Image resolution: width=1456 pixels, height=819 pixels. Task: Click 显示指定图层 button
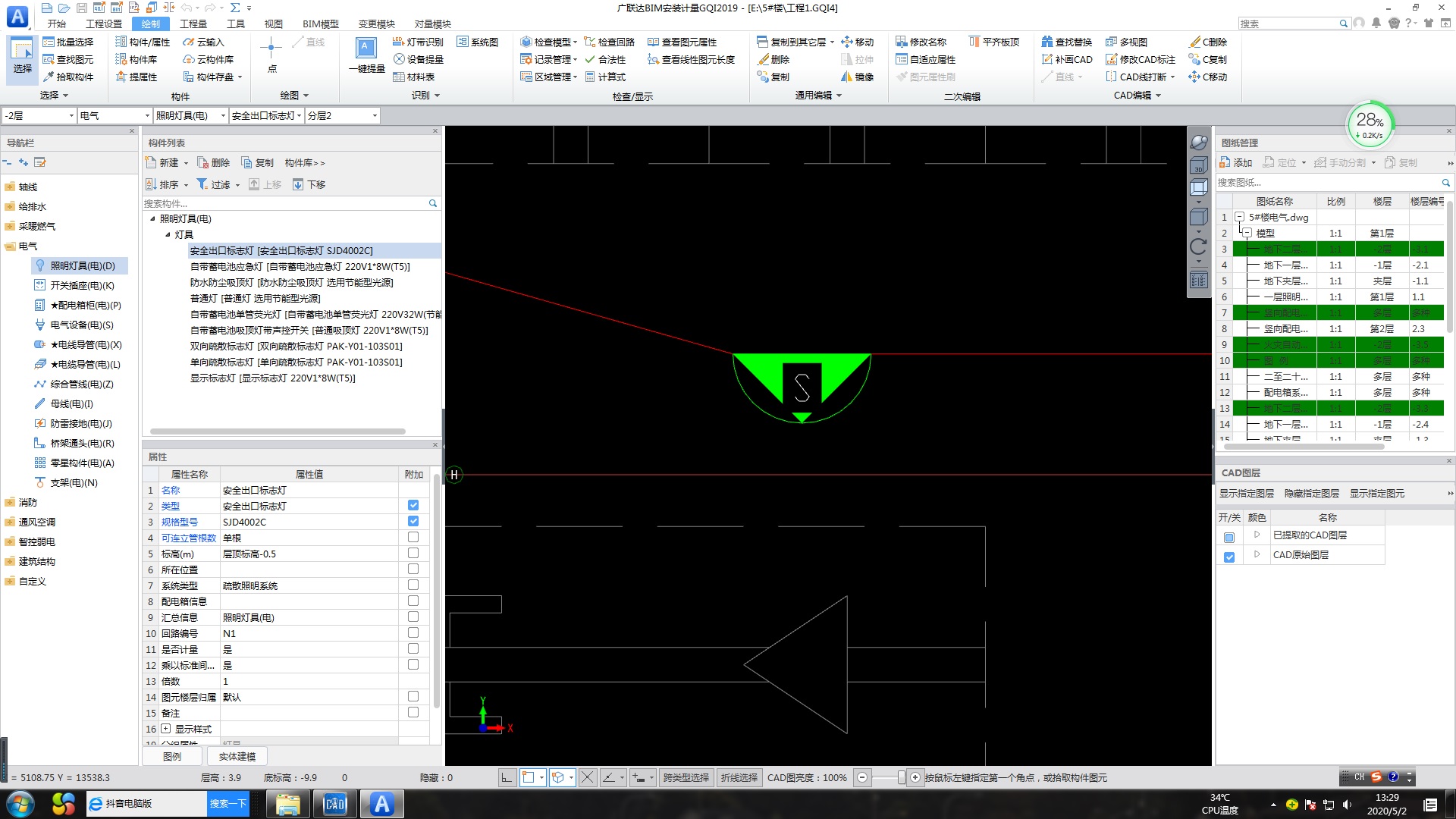pyautogui.click(x=1247, y=493)
